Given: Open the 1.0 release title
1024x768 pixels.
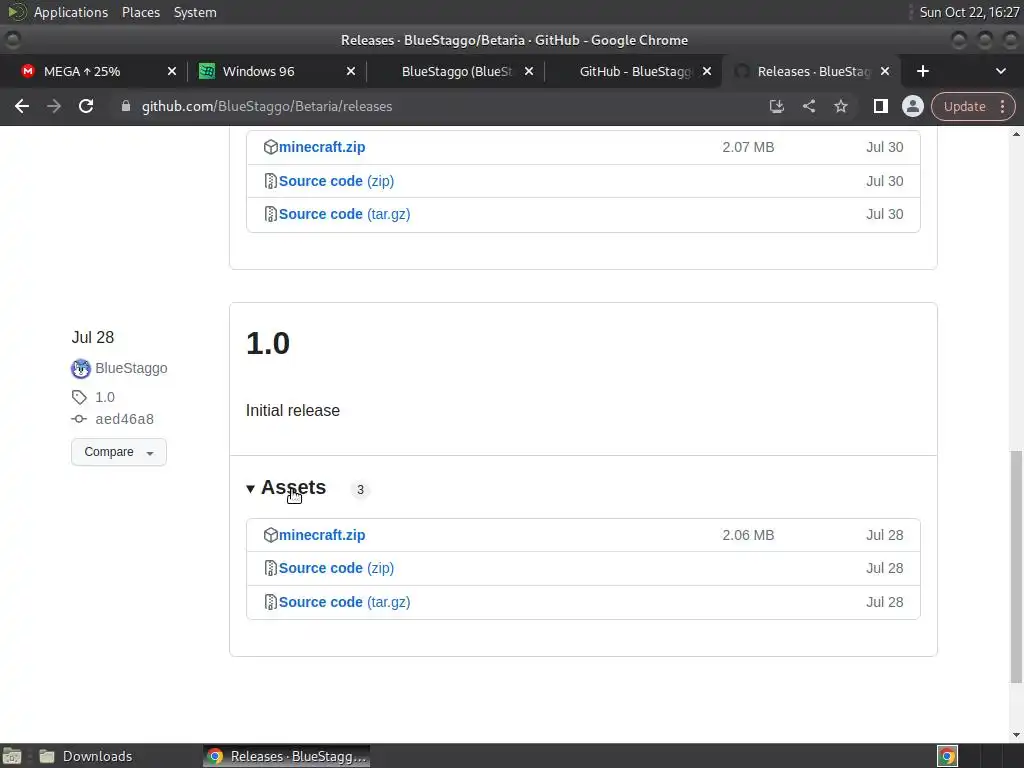Looking at the screenshot, I should (x=268, y=344).
